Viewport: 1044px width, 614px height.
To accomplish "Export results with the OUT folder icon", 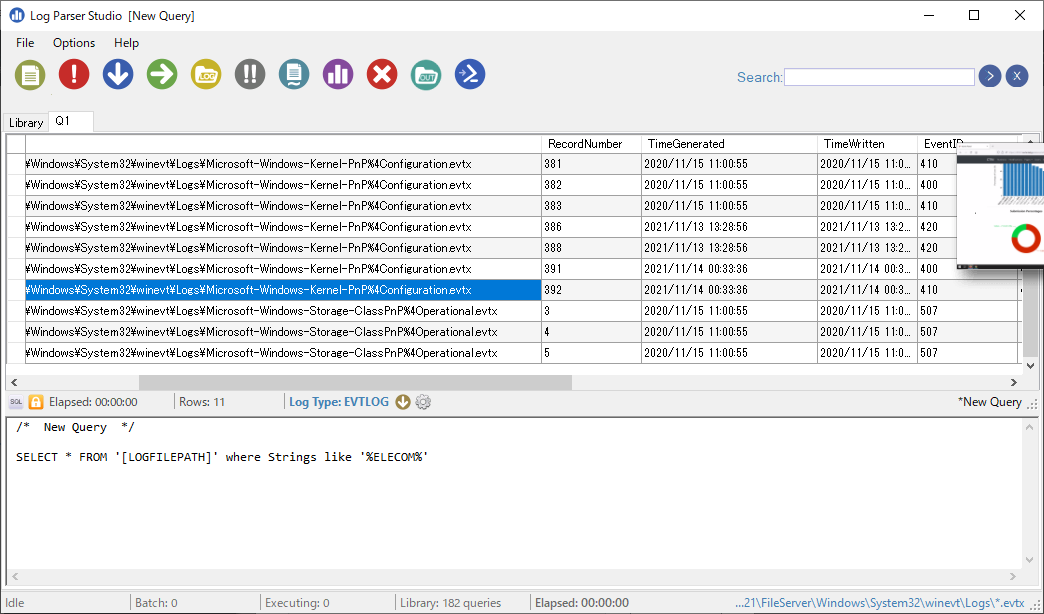I will coord(425,74).
